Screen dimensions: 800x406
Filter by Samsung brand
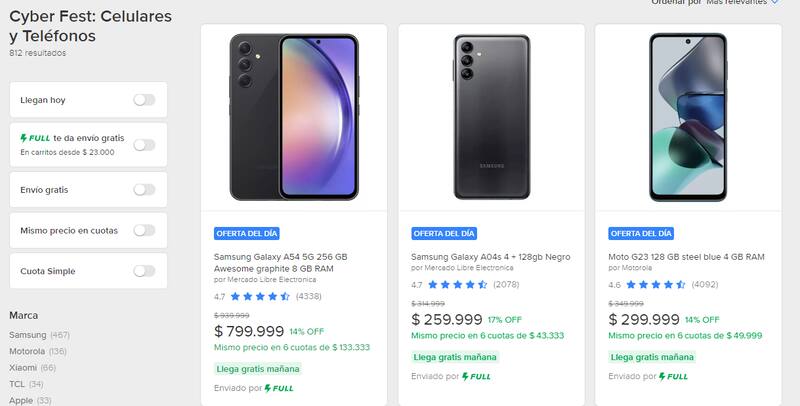(x=26, y=334)
